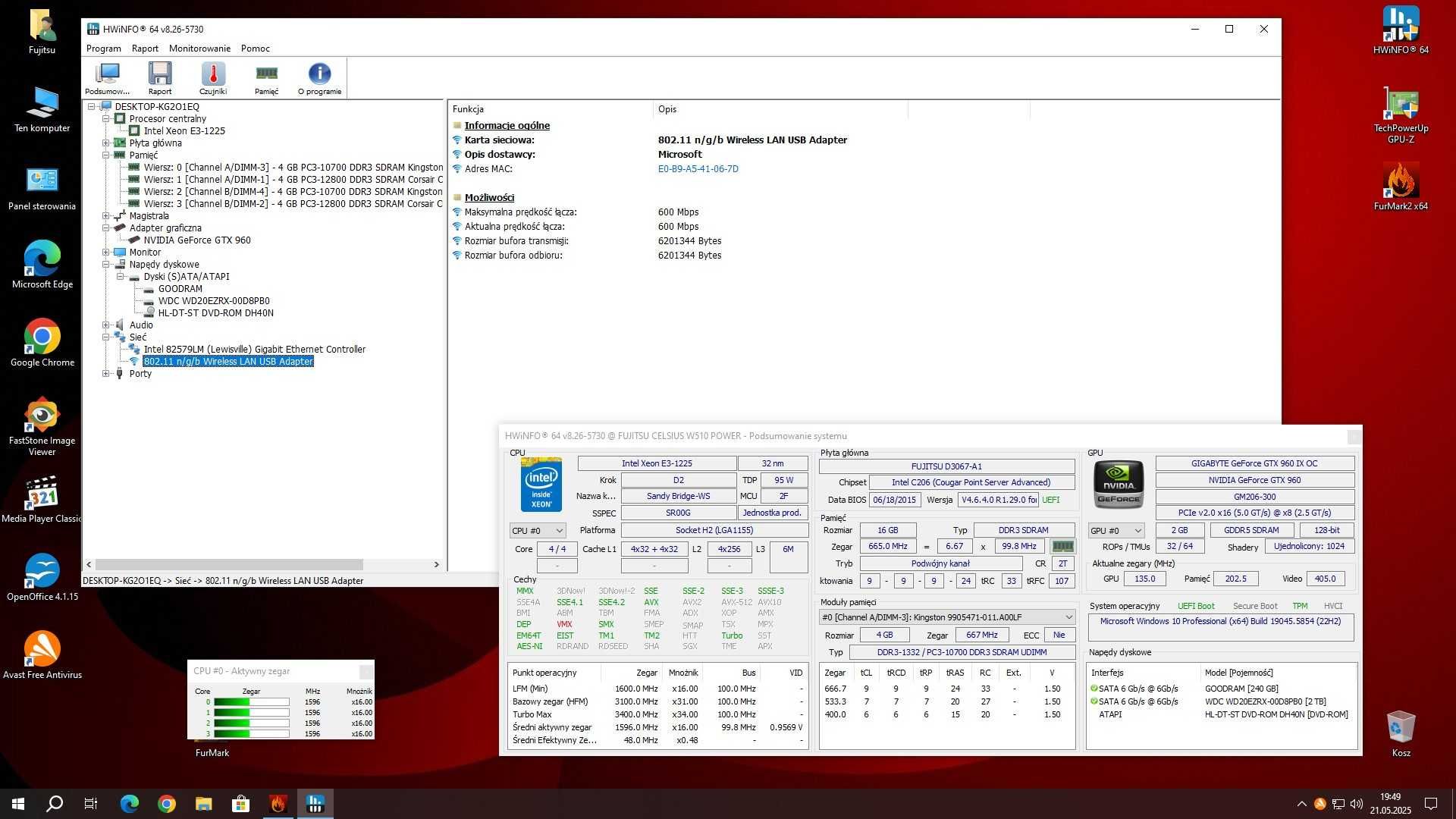1456x819 pixels.
Task: Select NVIDIA GeForce GTX 960 tree item
Action: coord(197,240)
